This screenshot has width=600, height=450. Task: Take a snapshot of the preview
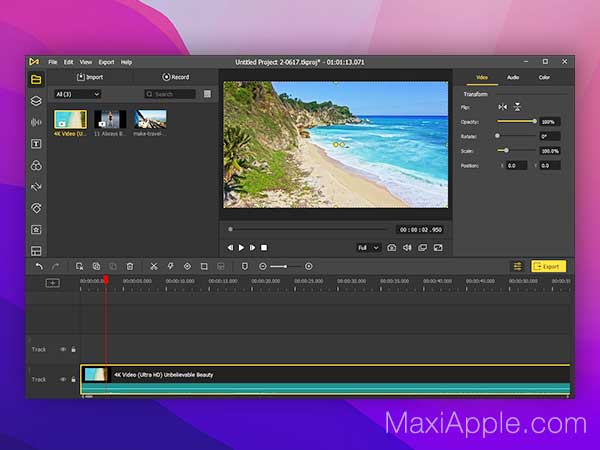(391, 248)
